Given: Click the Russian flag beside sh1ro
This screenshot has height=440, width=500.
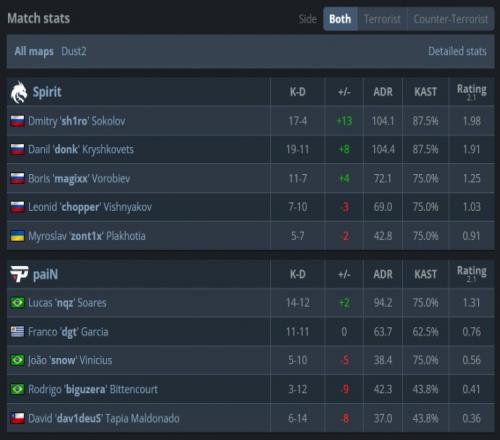Looking at the screenshot, I should tap(17, 121).
